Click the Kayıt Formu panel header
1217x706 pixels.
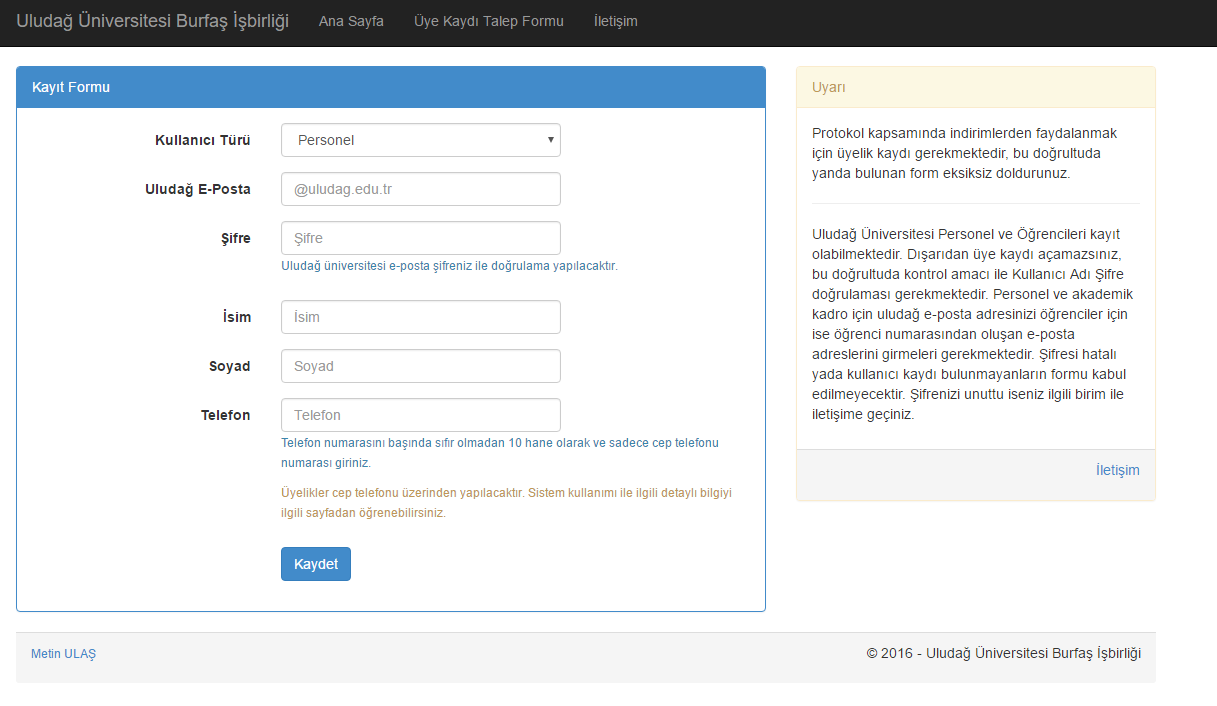click(x=391, y=87)
